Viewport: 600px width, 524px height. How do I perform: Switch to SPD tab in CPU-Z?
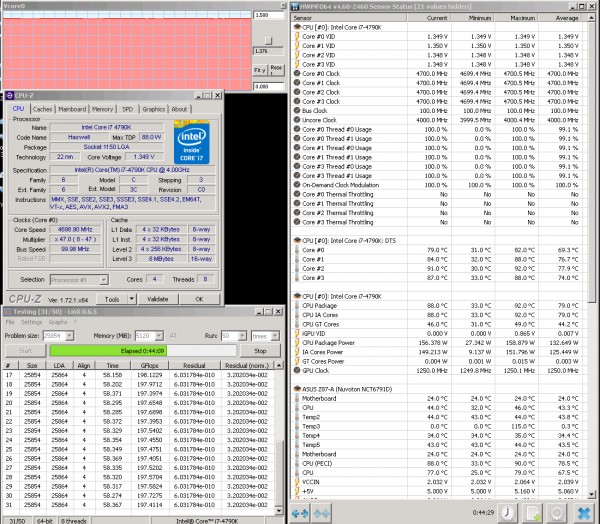click(127, 109)
